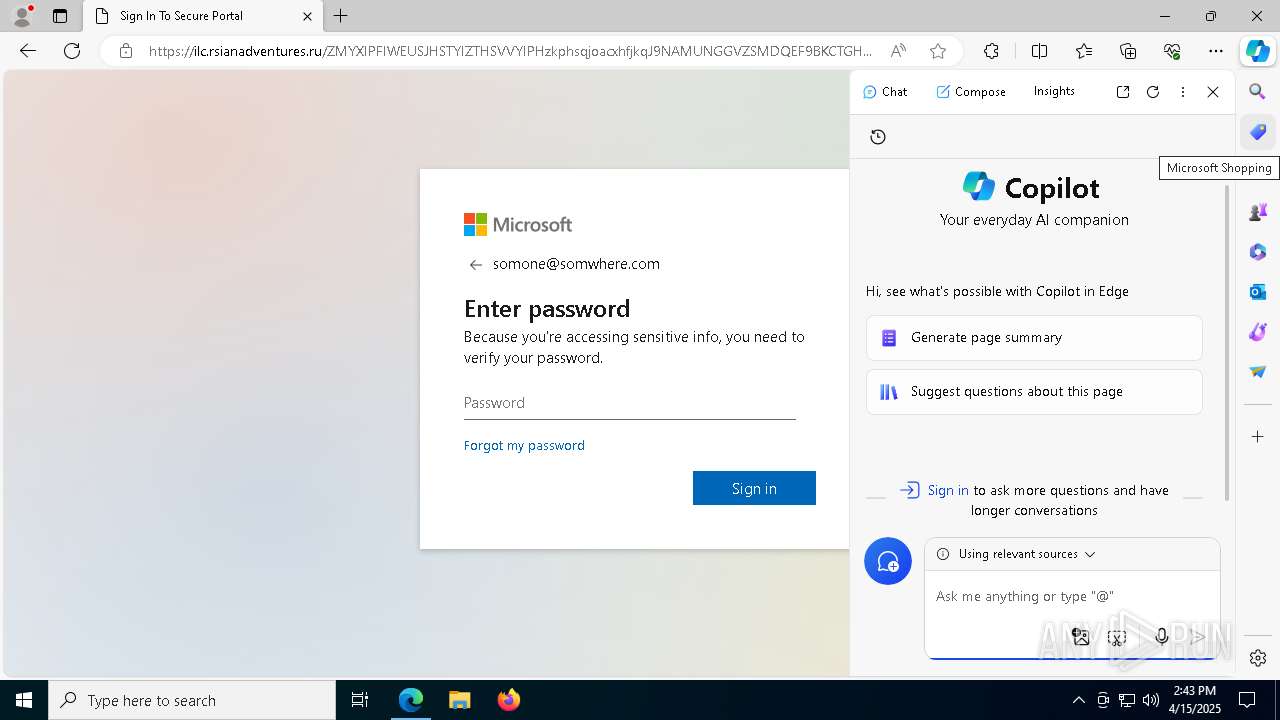Launch Firefox from the taskbar
Screen dimensions: 1280x720
(x=508, y=700)
